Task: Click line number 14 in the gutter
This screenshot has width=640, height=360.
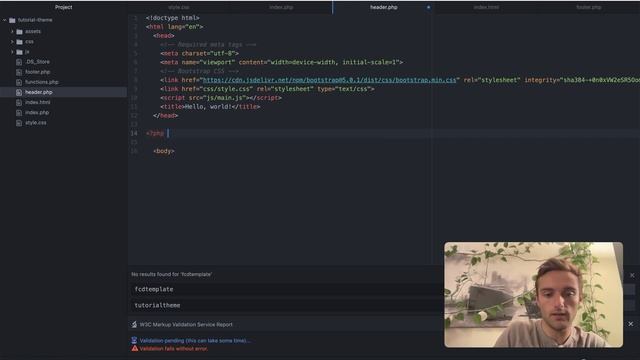Action: coord(134,133)
